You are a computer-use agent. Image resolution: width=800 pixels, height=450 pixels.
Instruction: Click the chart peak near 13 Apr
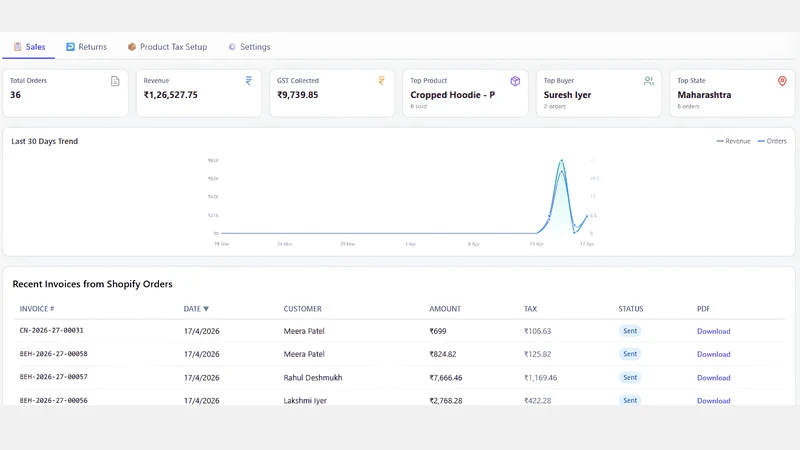562,161
